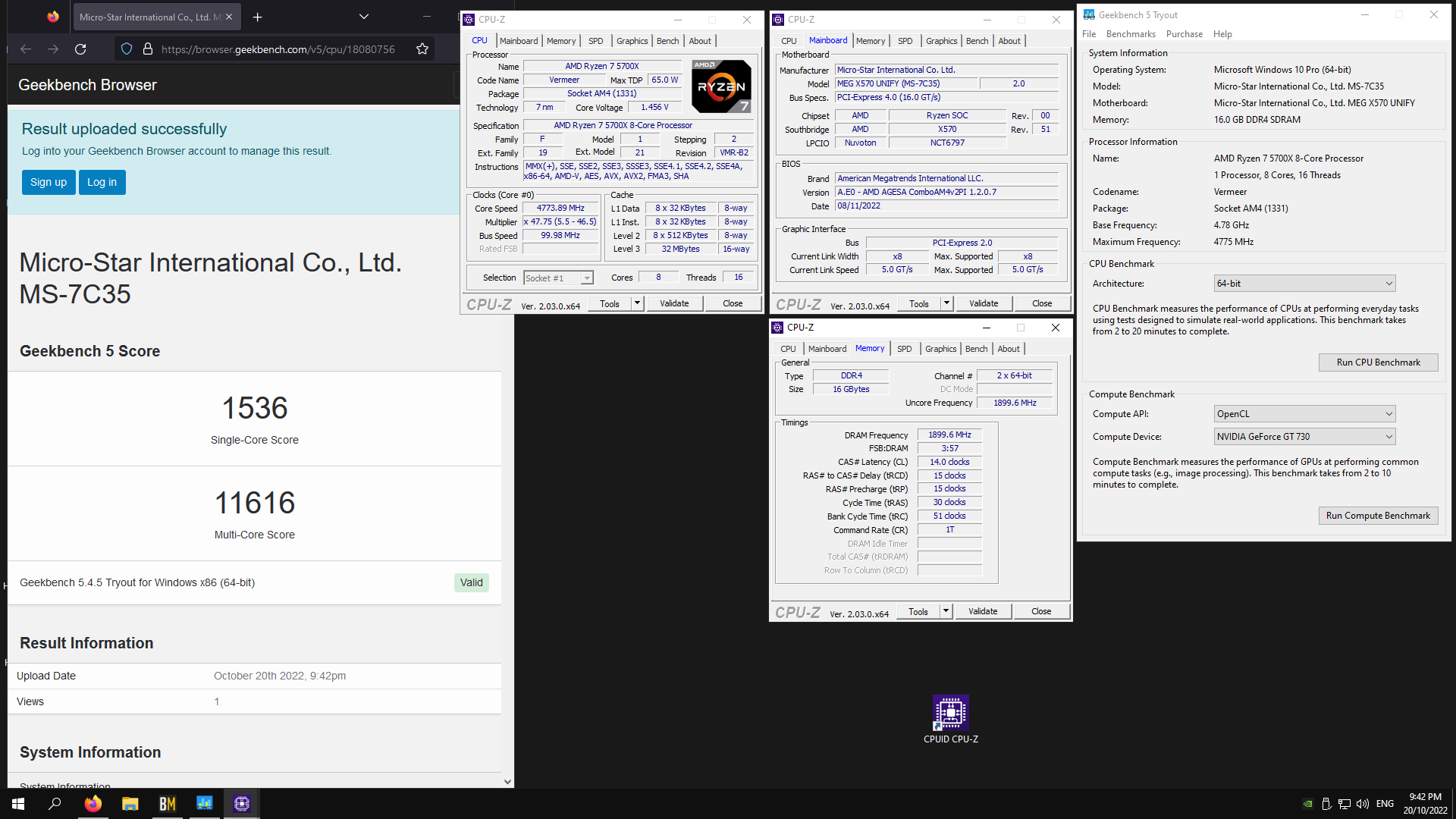Click Close button in Memory window
Screen dimensions: 1456x819
click(1041, 611)
